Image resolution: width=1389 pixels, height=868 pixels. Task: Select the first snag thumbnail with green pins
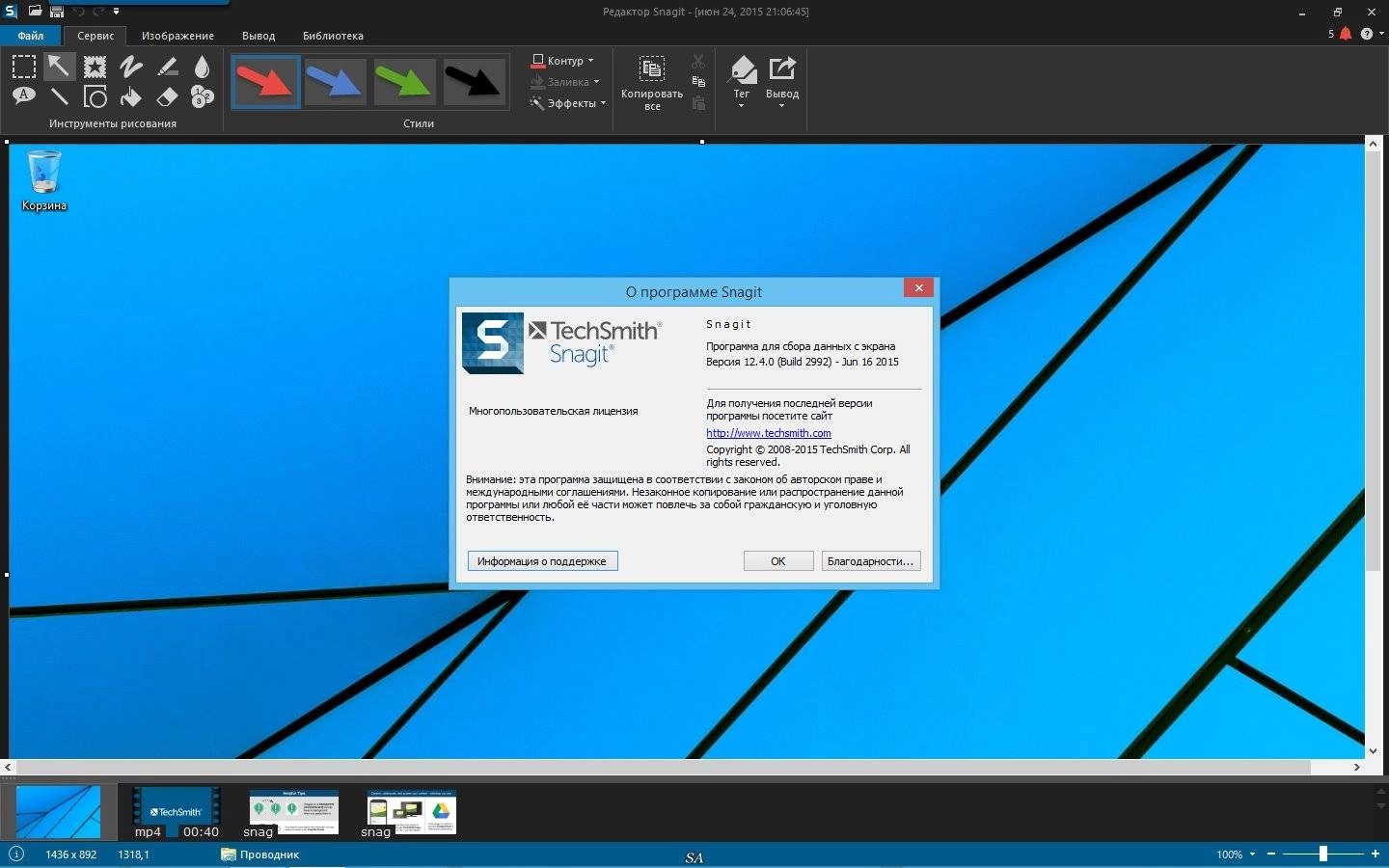click(292, 813)
